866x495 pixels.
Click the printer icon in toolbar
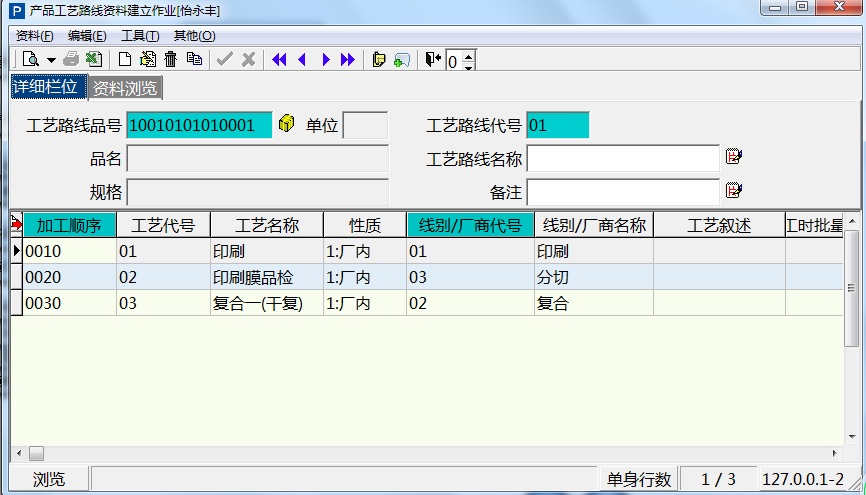(x=71, y=59)
